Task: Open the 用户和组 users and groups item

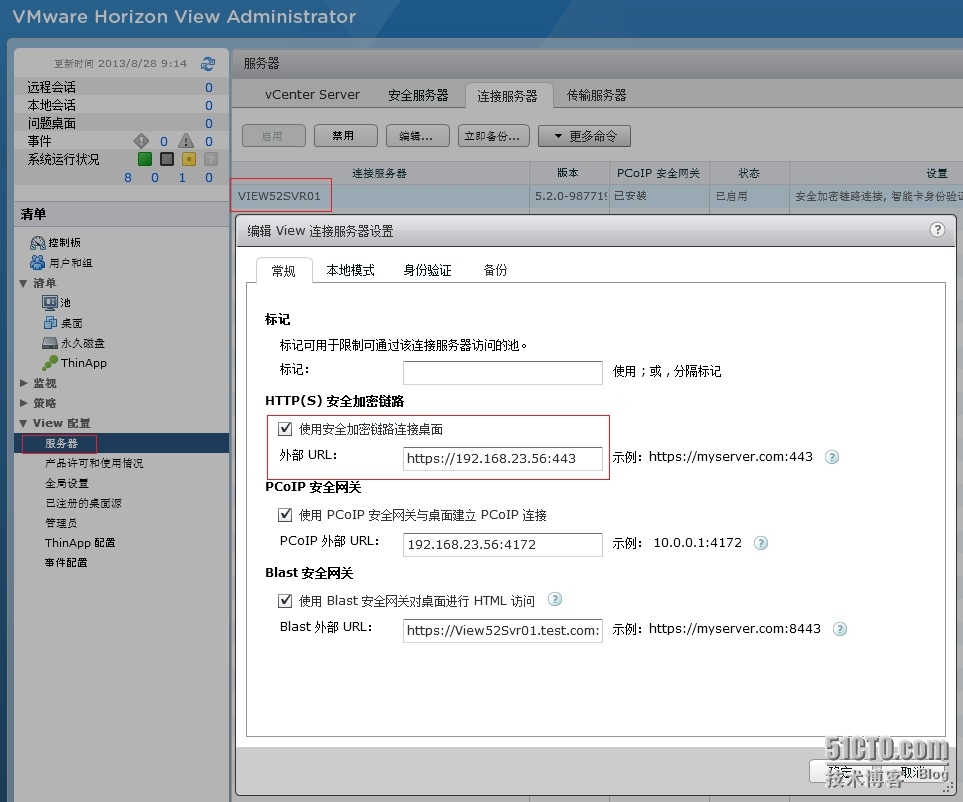Action: (61, 263)
